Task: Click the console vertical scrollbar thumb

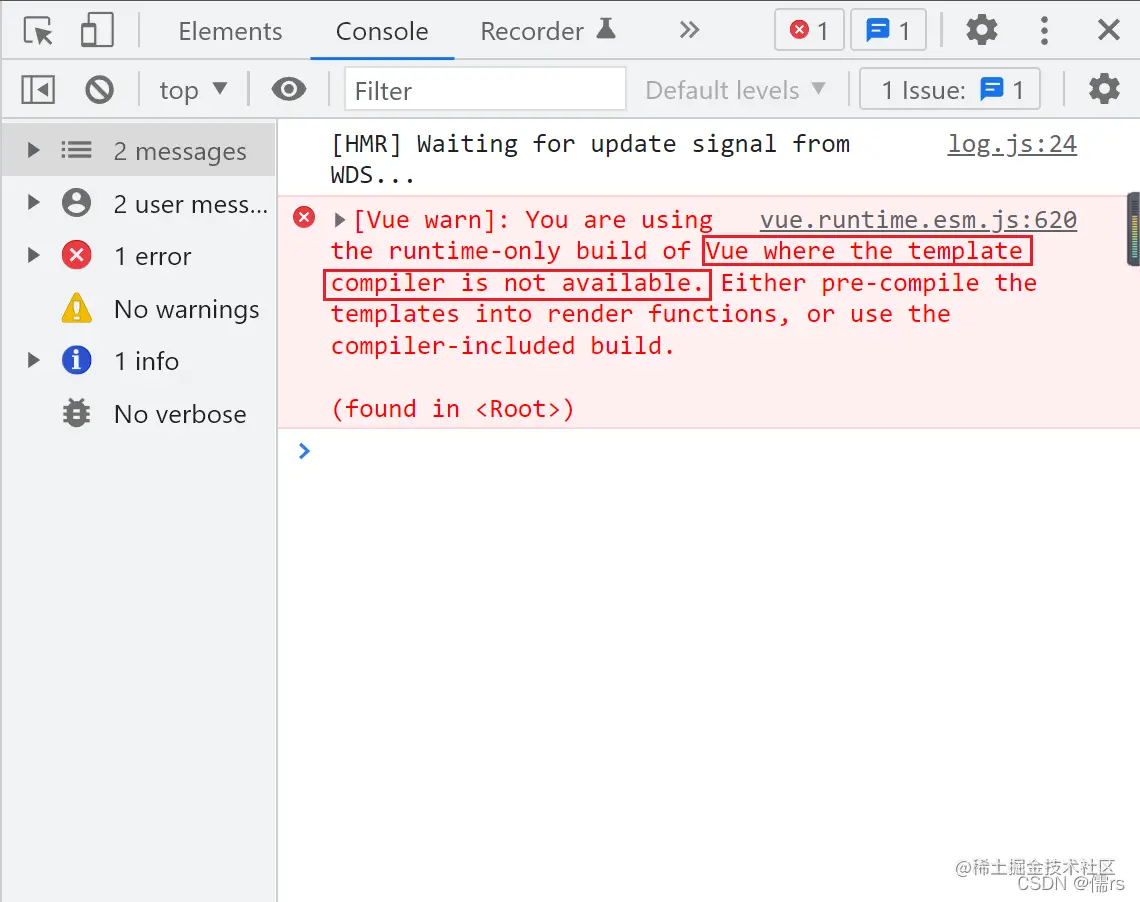Action: pos(1133,229)
